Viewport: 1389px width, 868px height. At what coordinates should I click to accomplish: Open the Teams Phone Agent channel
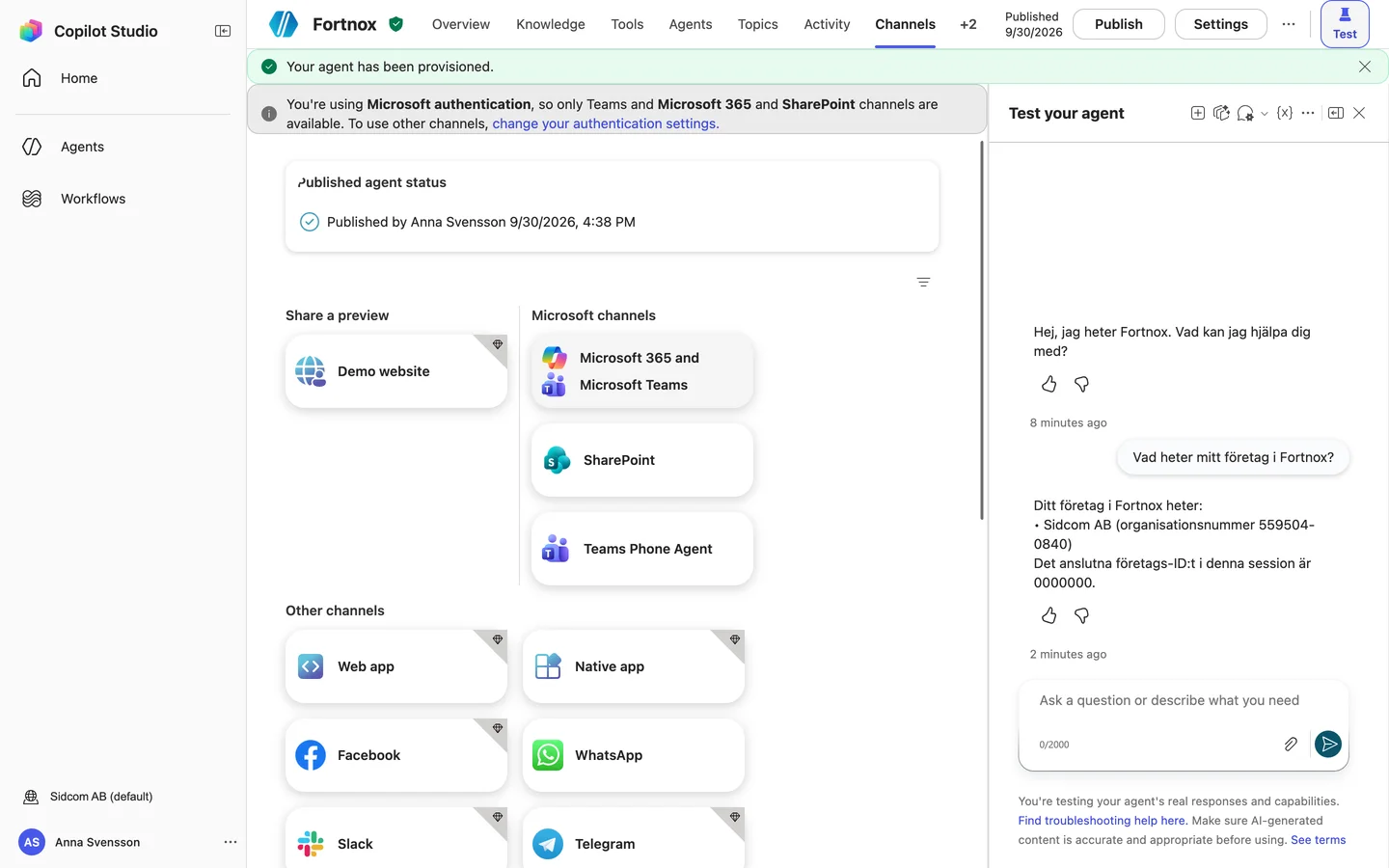click(x=642, y=549)
